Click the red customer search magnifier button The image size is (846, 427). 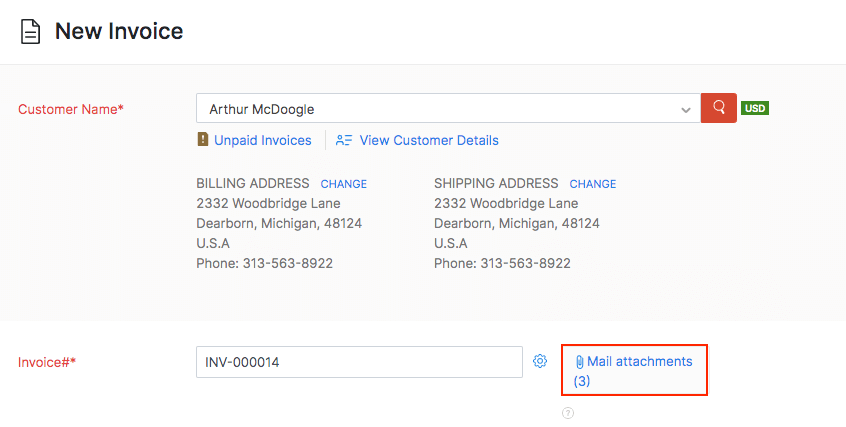(x=719, y=108)
